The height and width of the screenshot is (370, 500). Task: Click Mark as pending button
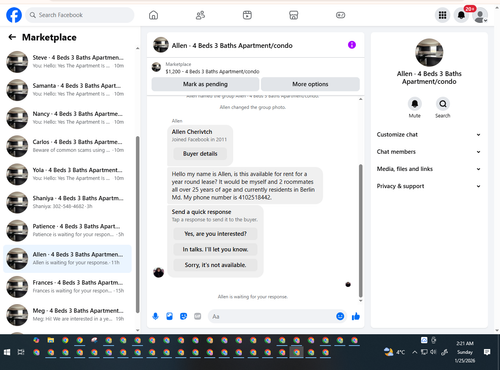(x=205, y=84)
